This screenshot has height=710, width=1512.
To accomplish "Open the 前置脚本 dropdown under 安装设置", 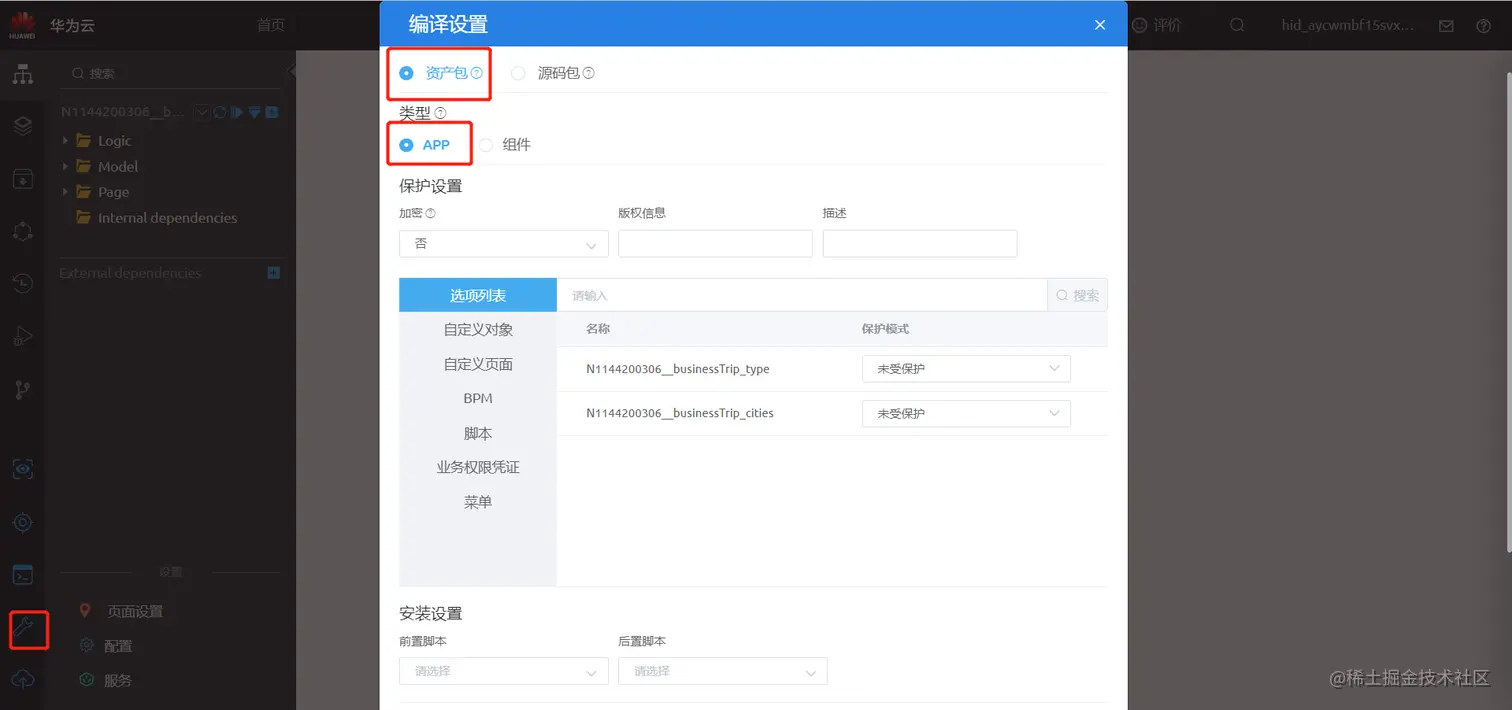I will (x=503, y=671).
